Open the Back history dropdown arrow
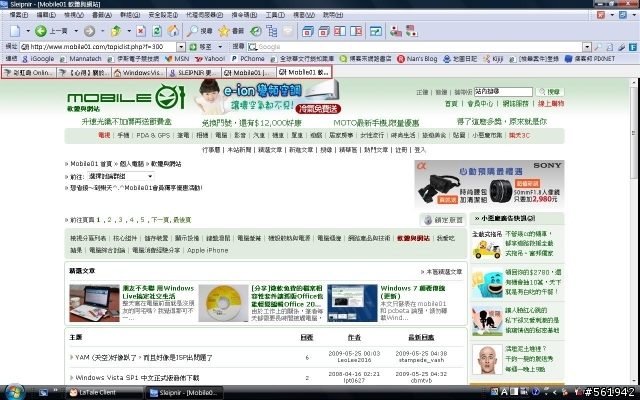Image resolution: width=640 pixels, height=400 pixels. pyautogui.click(x=76, y=31)
